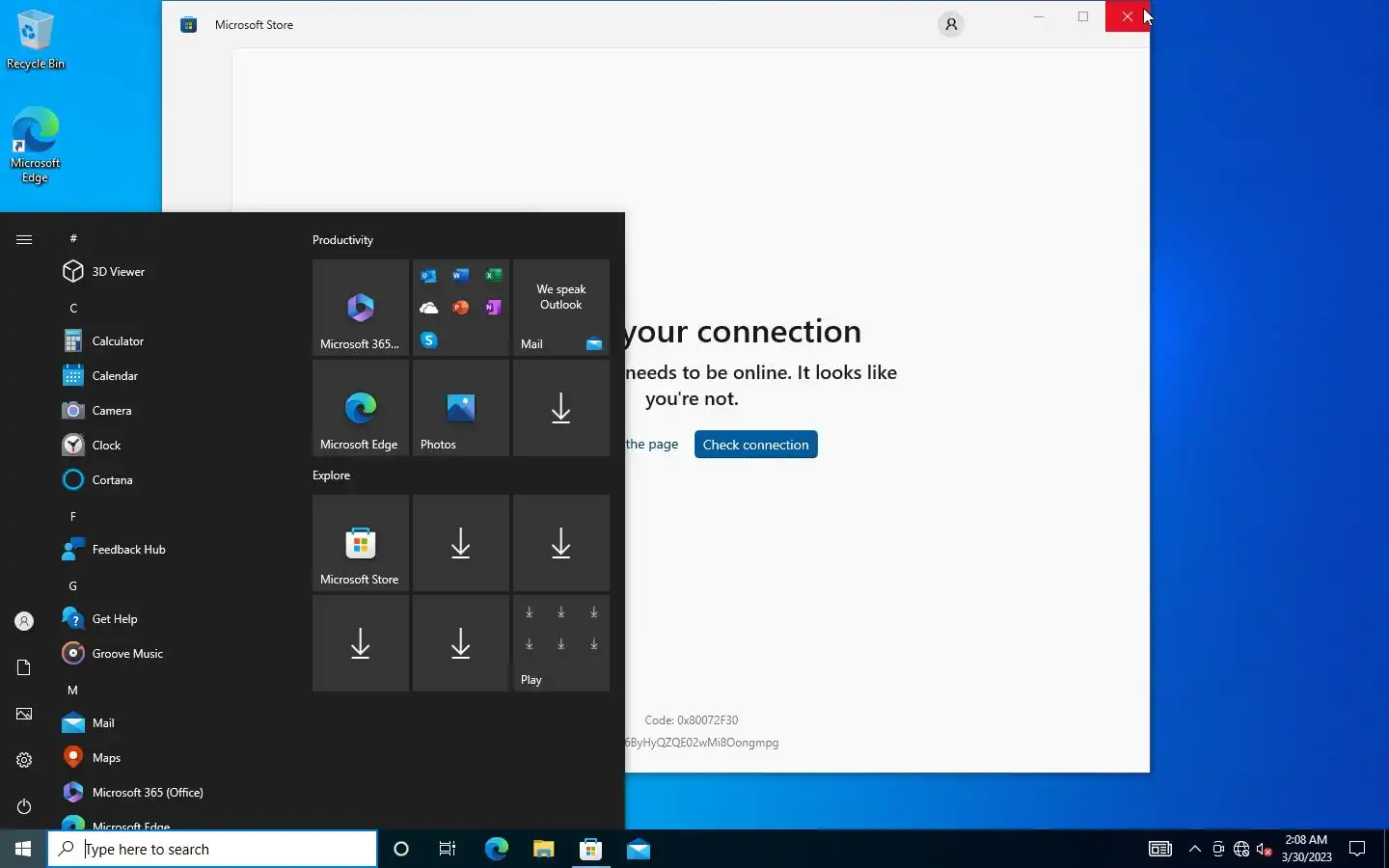Screen dimensions: 1389x868
Task: Click the network globe tray icon
Action: pos(1241,849)
